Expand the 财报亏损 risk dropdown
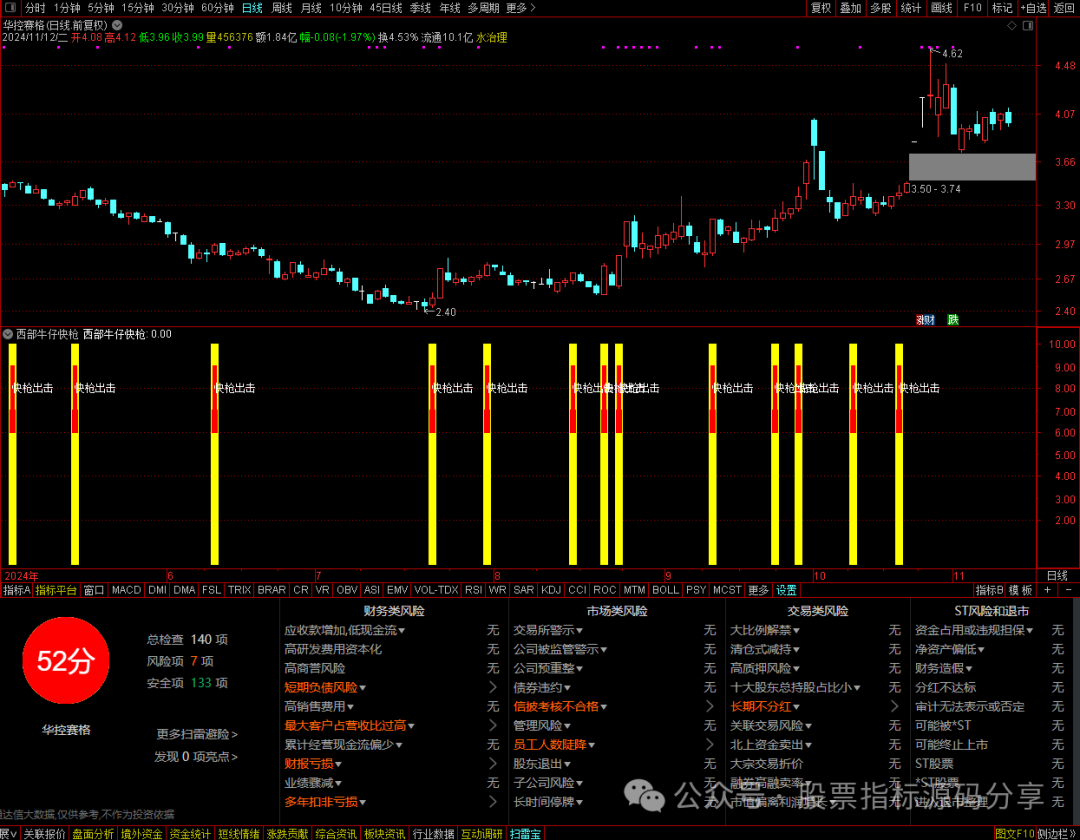Image resolution: width=1080 pixels, height=840 pixels. 313,764
